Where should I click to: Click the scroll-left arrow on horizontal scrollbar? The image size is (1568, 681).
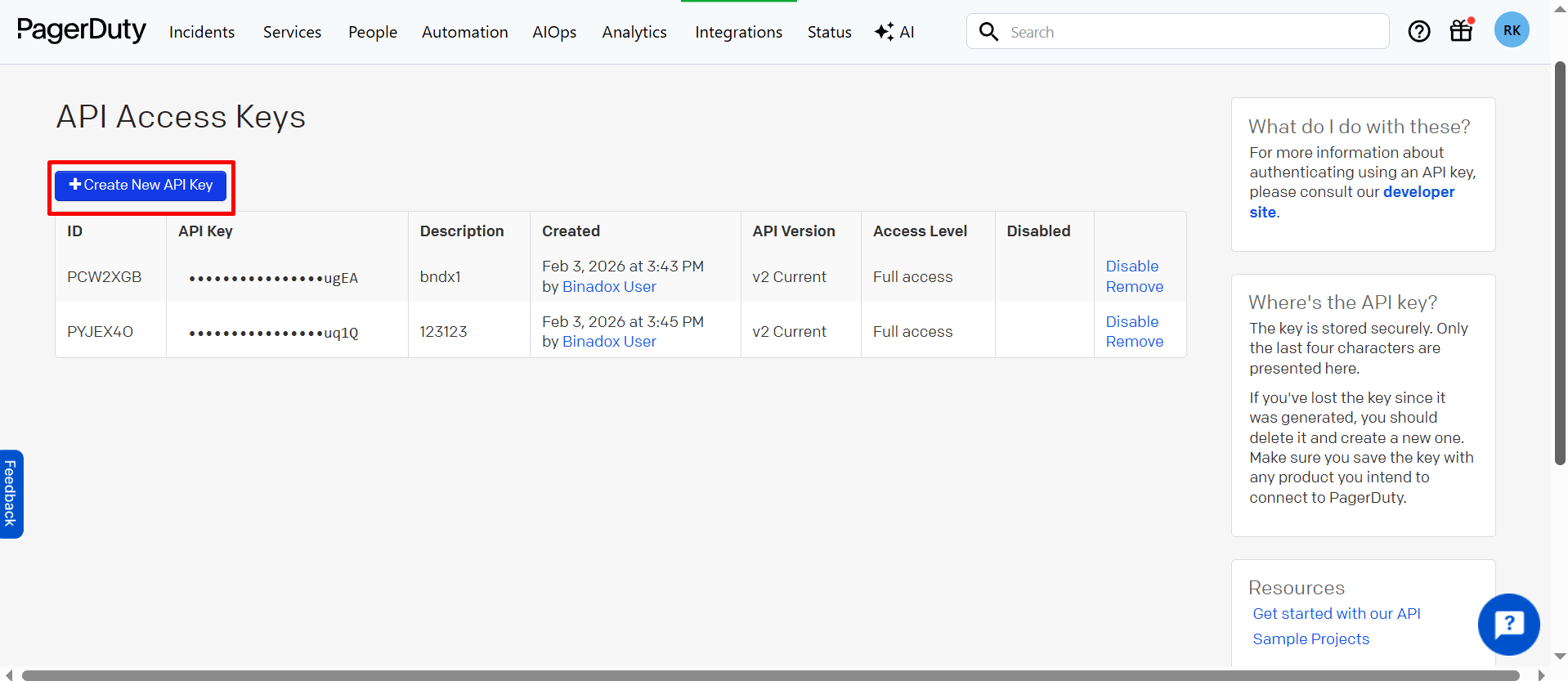pyautogui.click(x=9, y=675)
